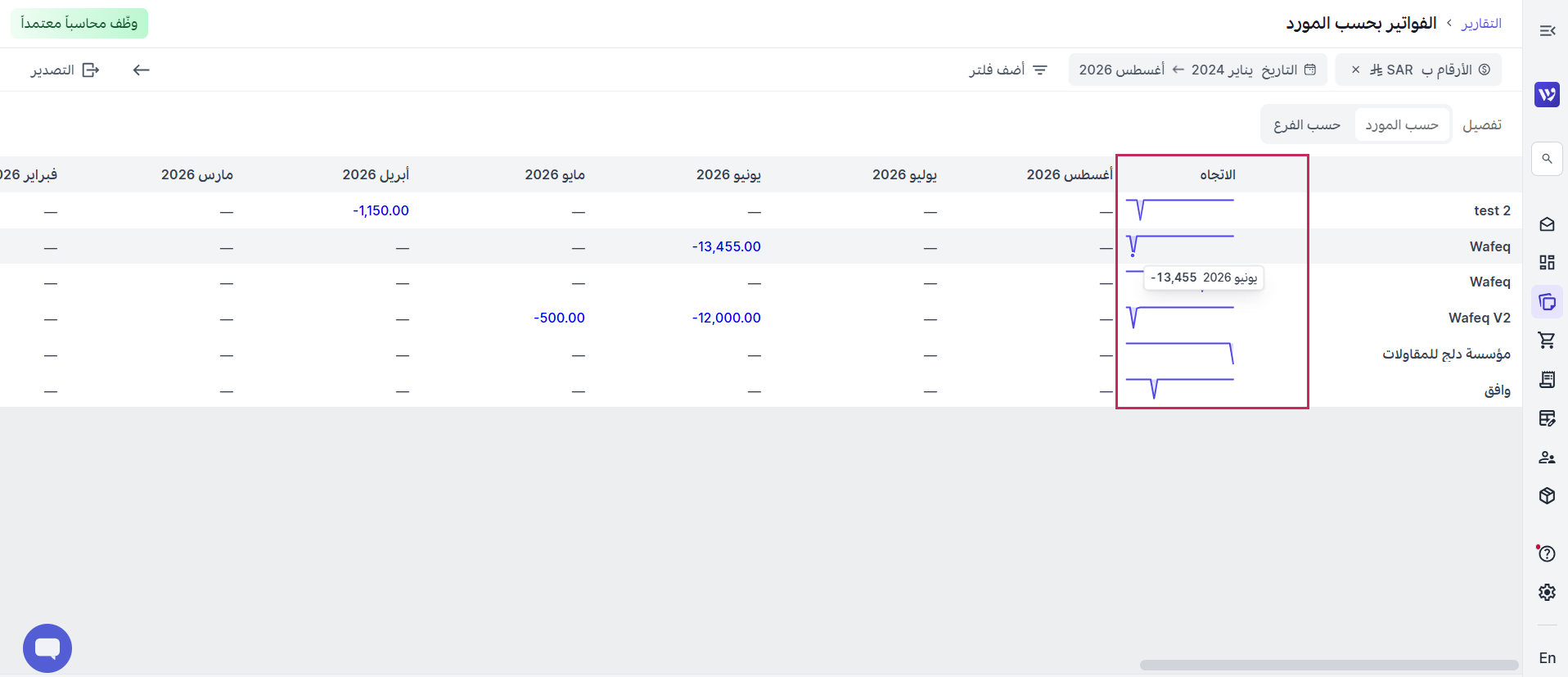This screenshot has width=1568, height=677.
Task: Open the contacts people icon in sidebar
Action: [1547, 458]
